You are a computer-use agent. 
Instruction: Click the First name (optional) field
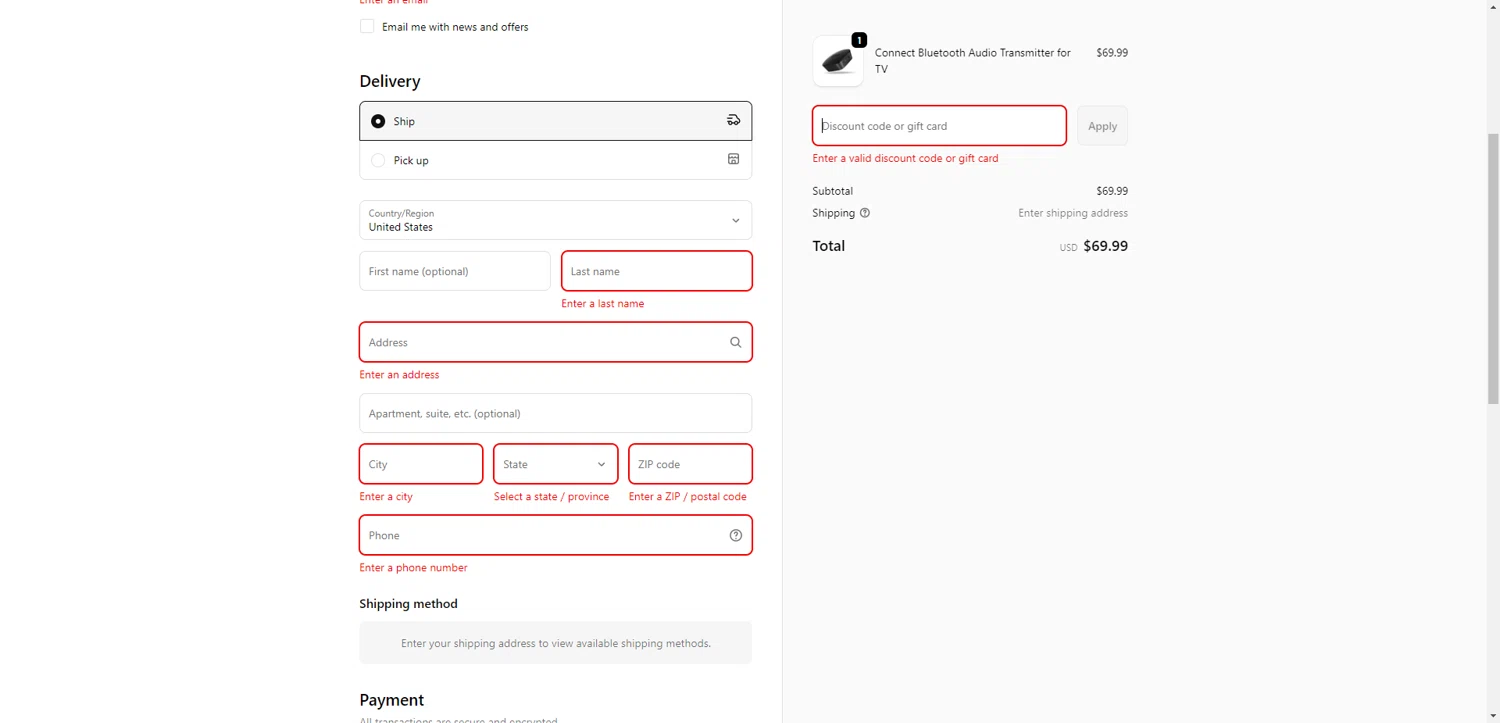click(x=455, y=271)
